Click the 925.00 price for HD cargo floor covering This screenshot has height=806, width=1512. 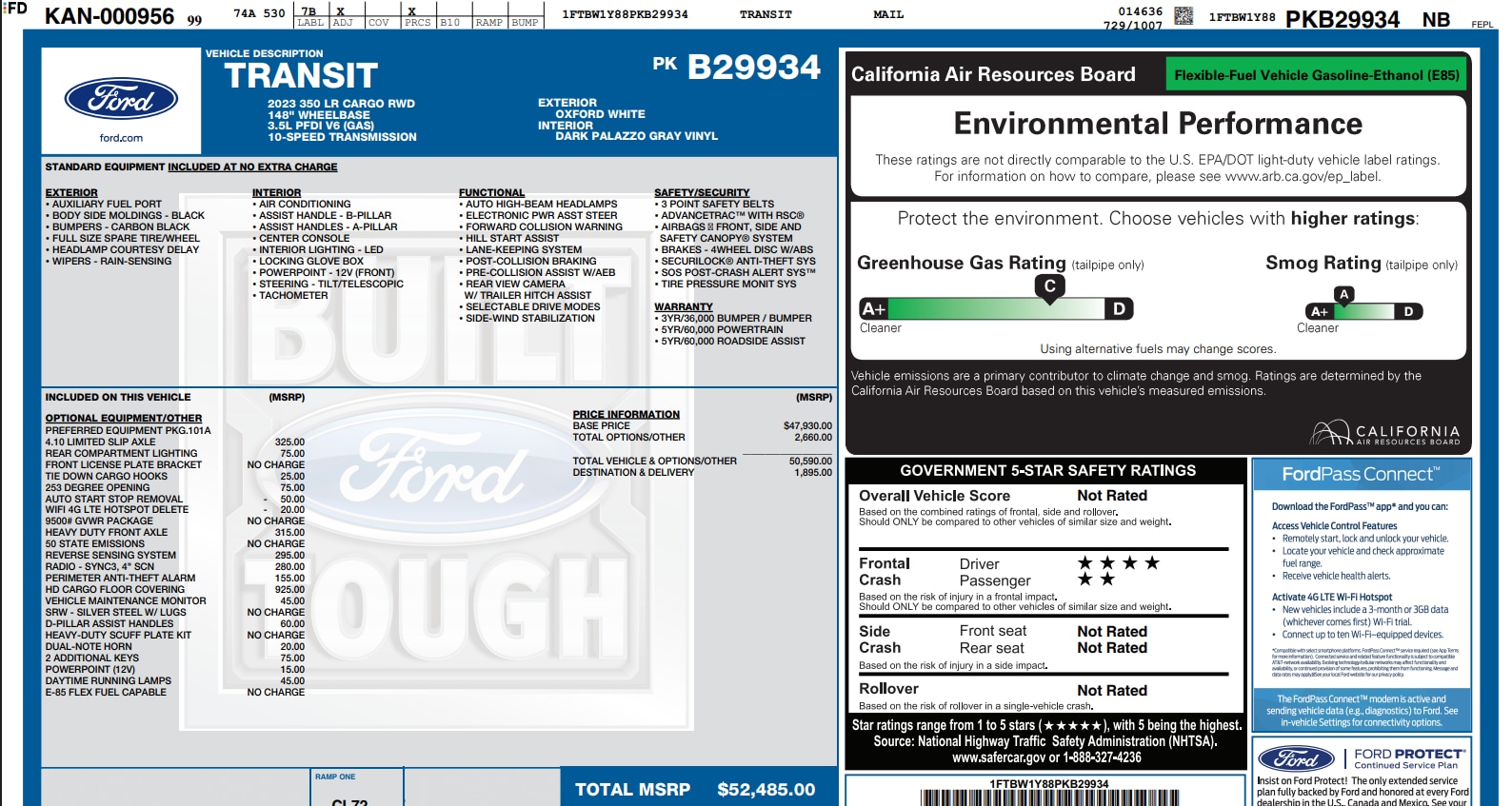289,590
